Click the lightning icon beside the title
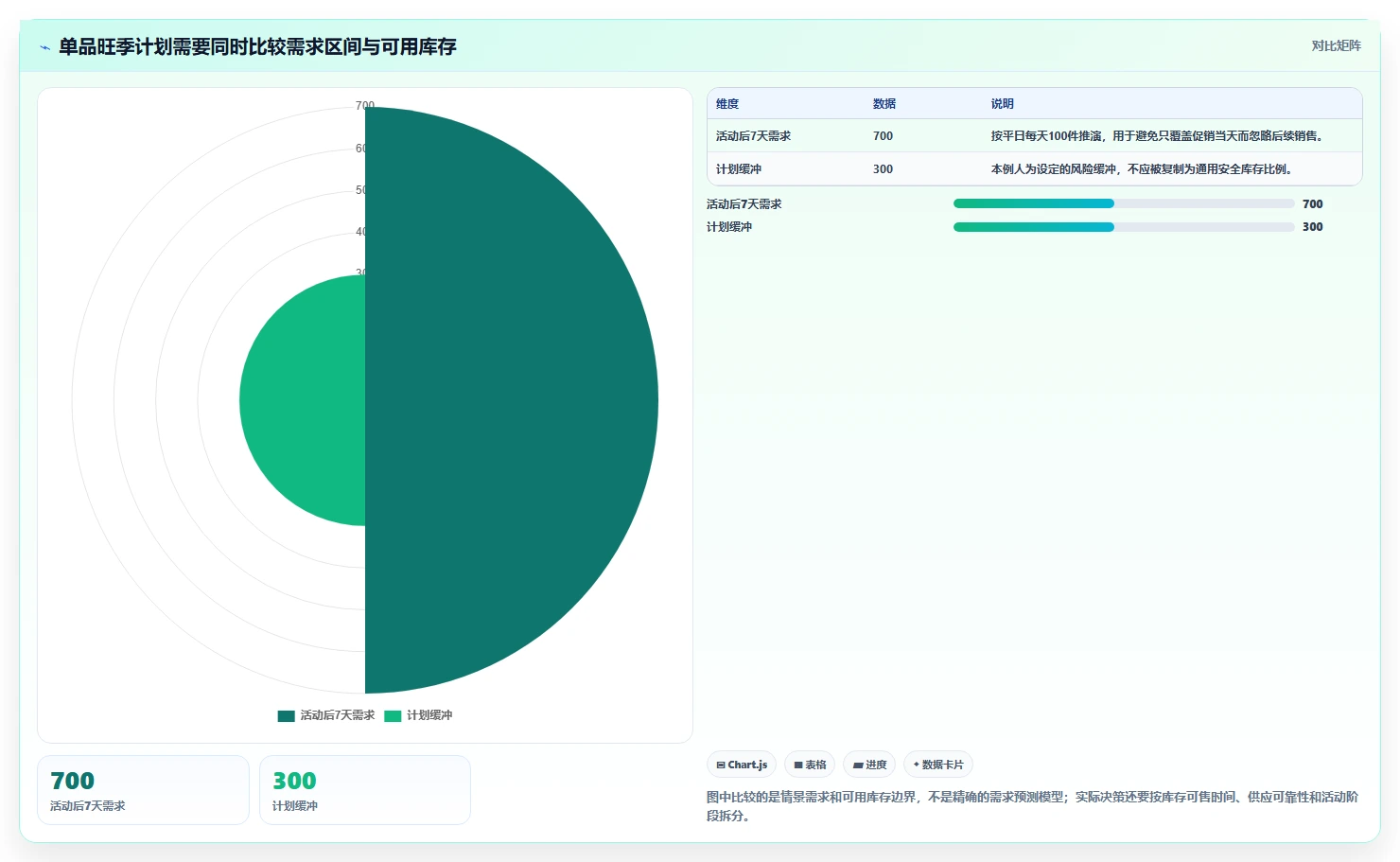The width and height of the screenshot is (1400, 862). coord(44,47)
